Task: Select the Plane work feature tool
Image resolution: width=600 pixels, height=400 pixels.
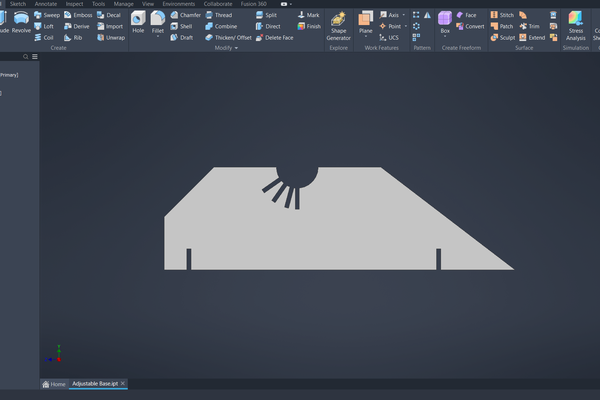Action: pos(365,22)
